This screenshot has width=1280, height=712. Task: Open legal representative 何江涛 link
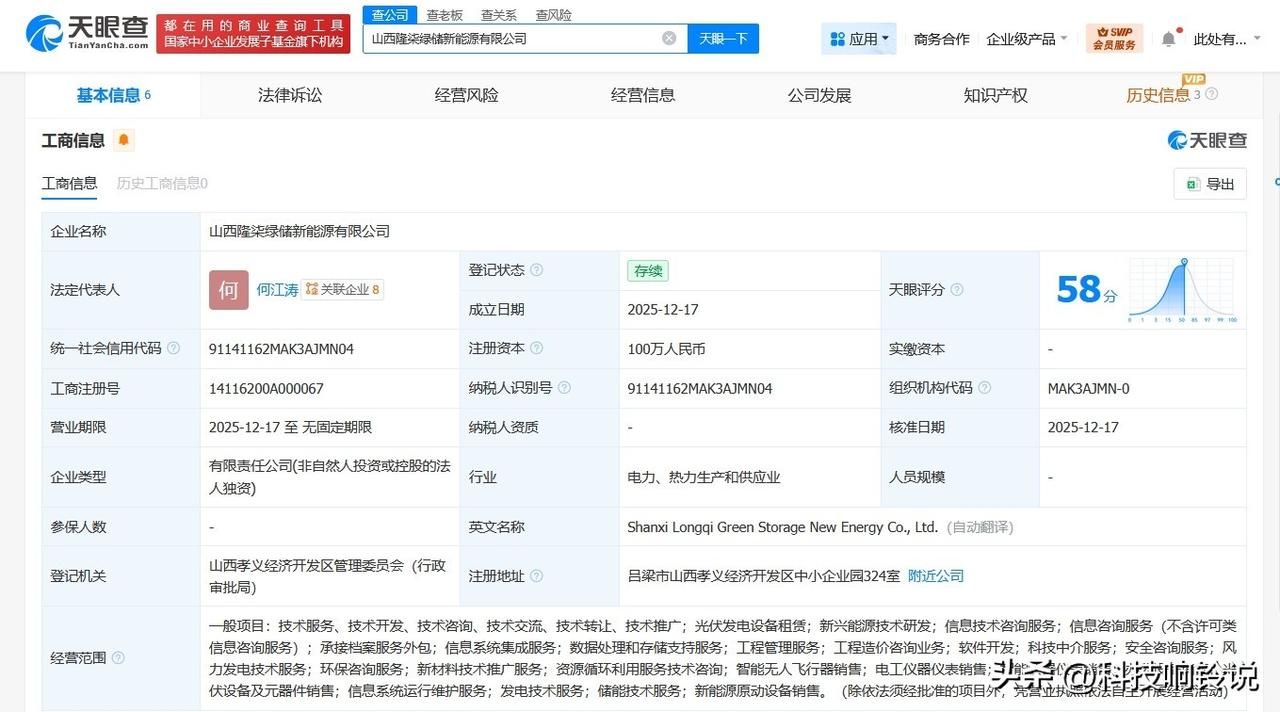[x=277, y=289]
